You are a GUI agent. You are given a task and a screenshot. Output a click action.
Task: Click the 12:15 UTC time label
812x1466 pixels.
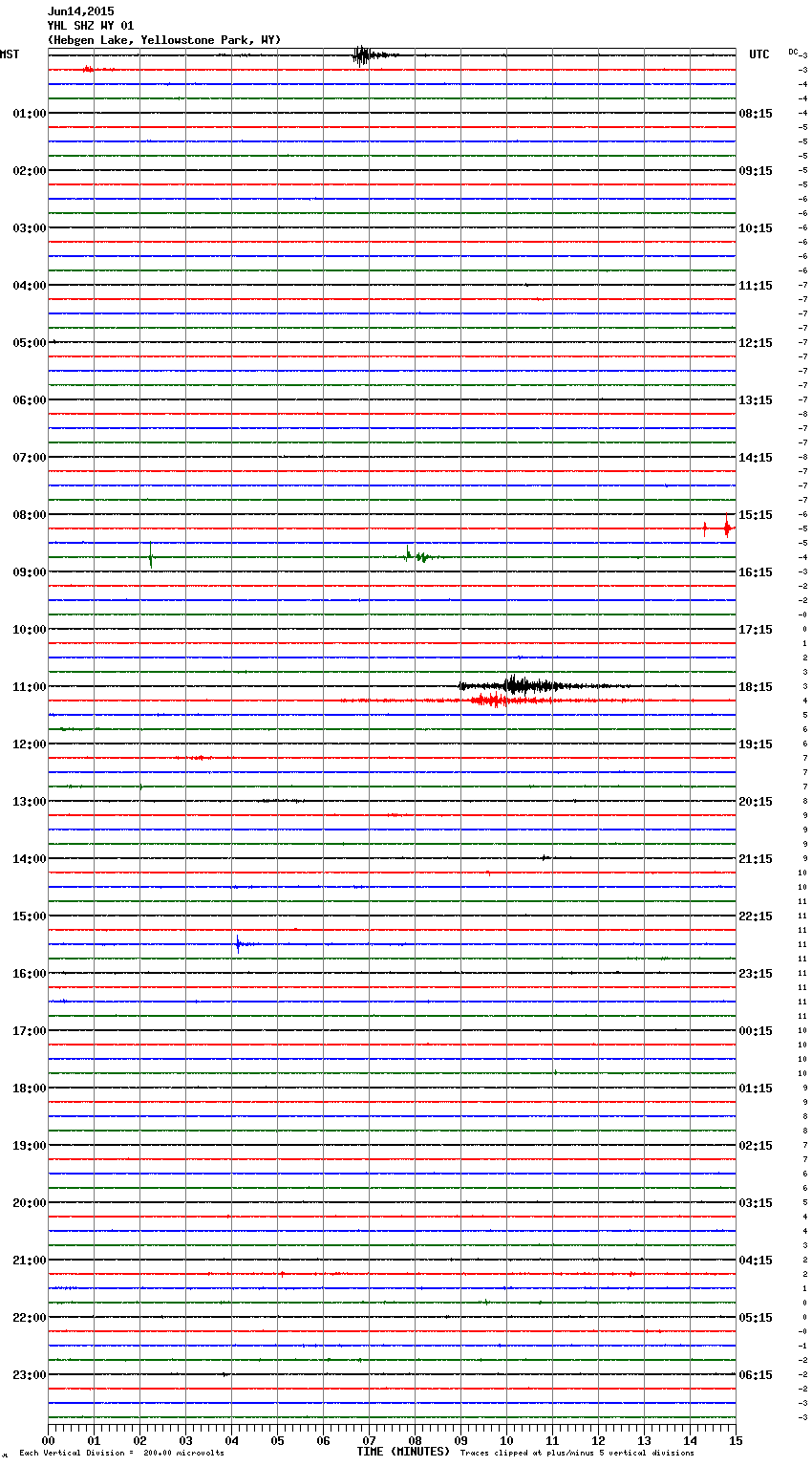(756, 343)
